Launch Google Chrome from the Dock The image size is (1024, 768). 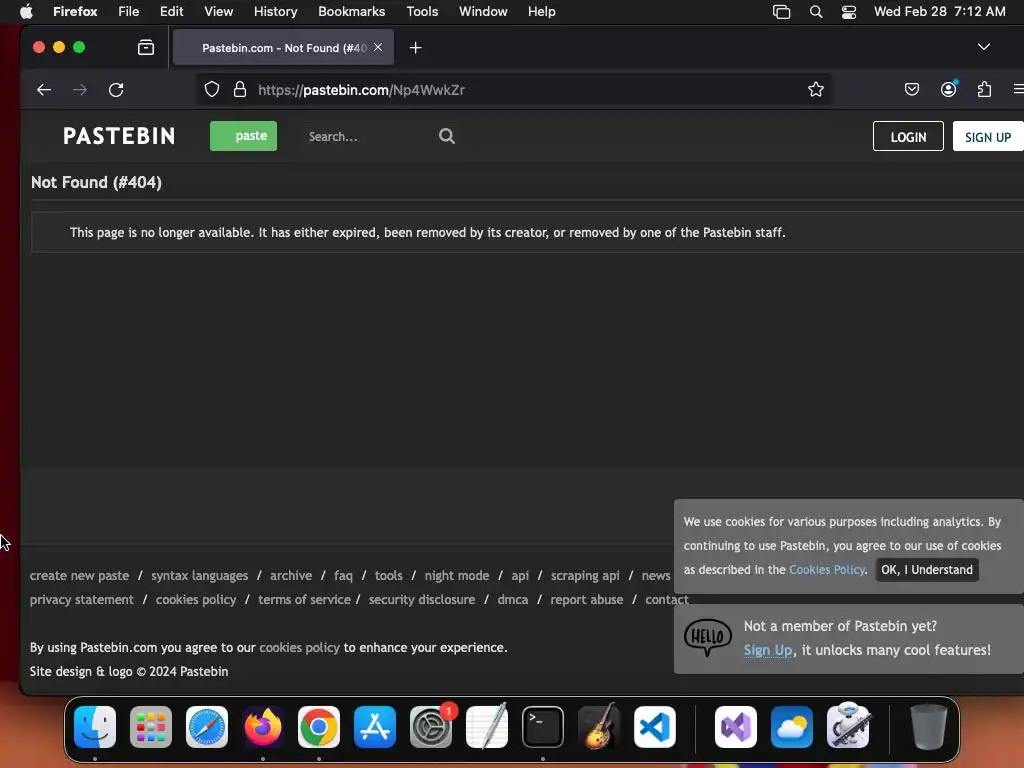click(319, 726)
